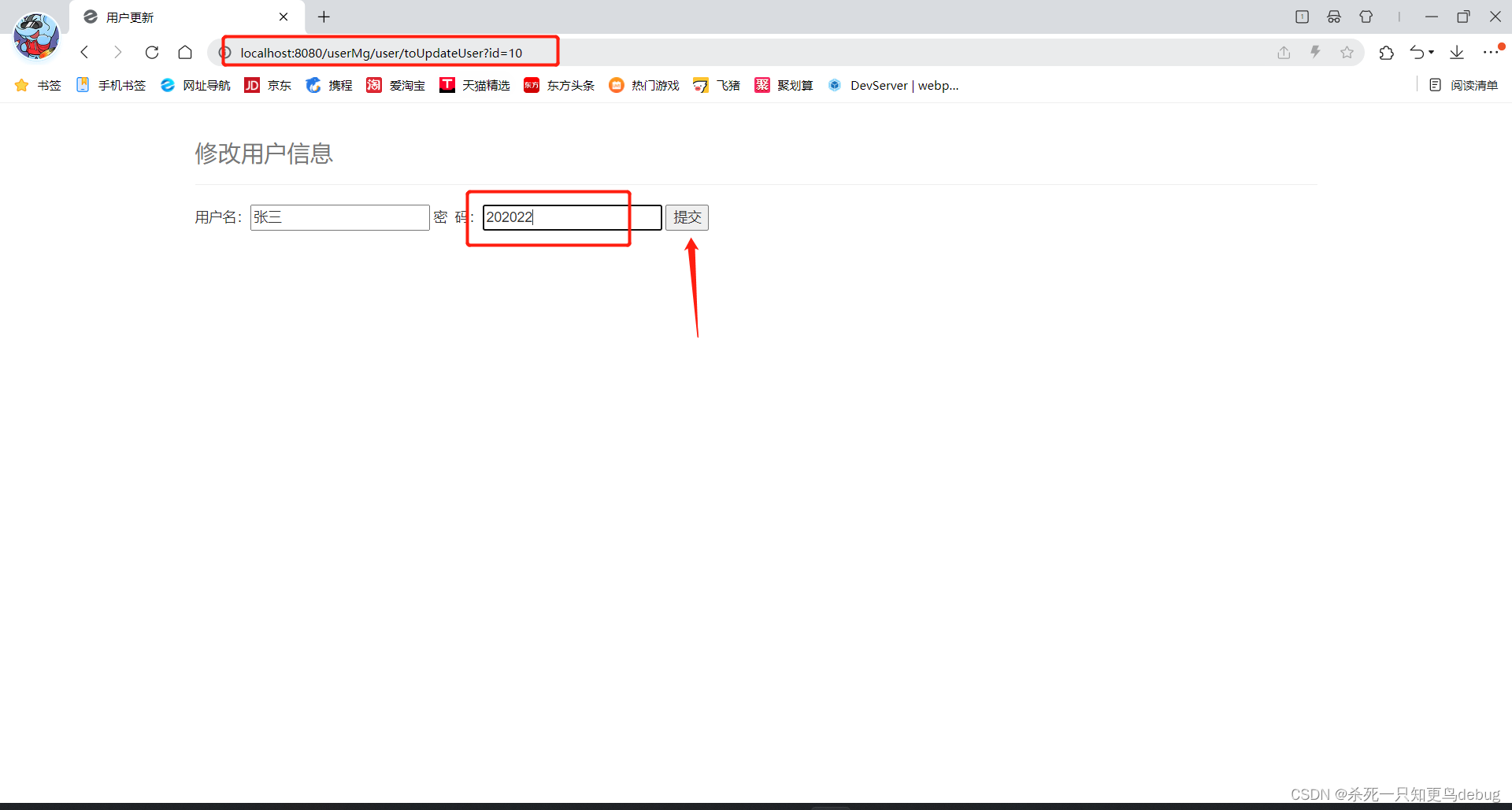Open the downloads icon
The width and height of the screenshot is (1512, 810).
(x=1457, y=53)
